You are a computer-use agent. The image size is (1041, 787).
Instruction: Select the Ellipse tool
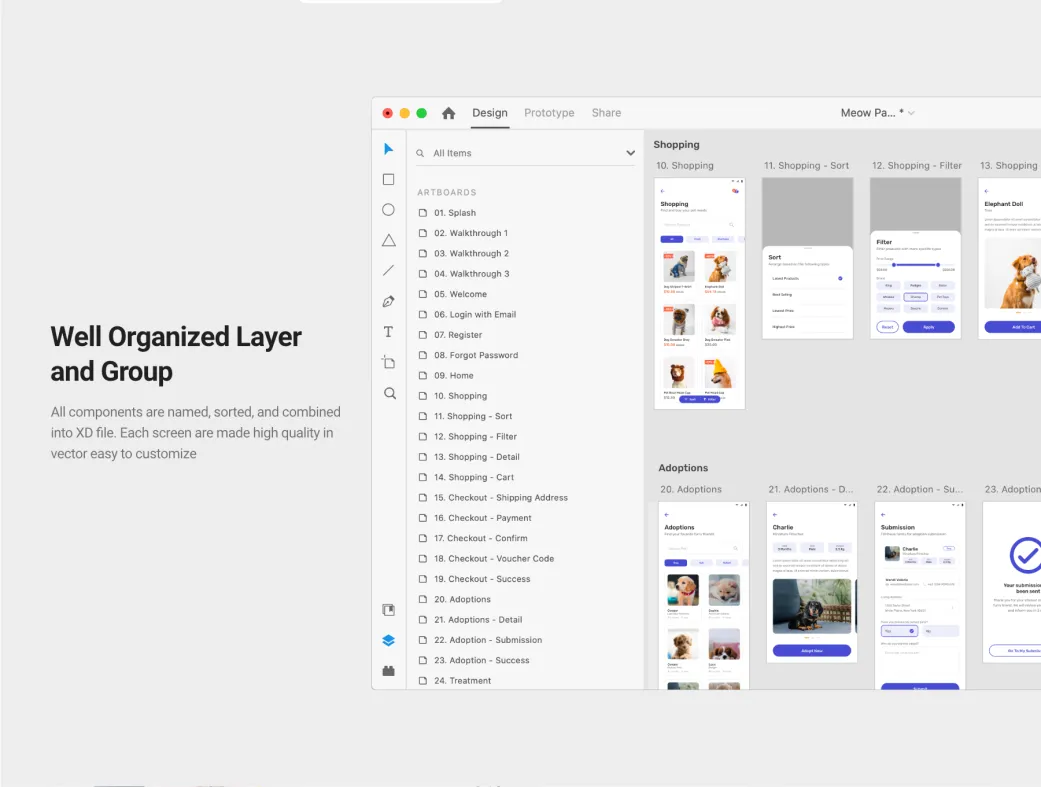389,210
